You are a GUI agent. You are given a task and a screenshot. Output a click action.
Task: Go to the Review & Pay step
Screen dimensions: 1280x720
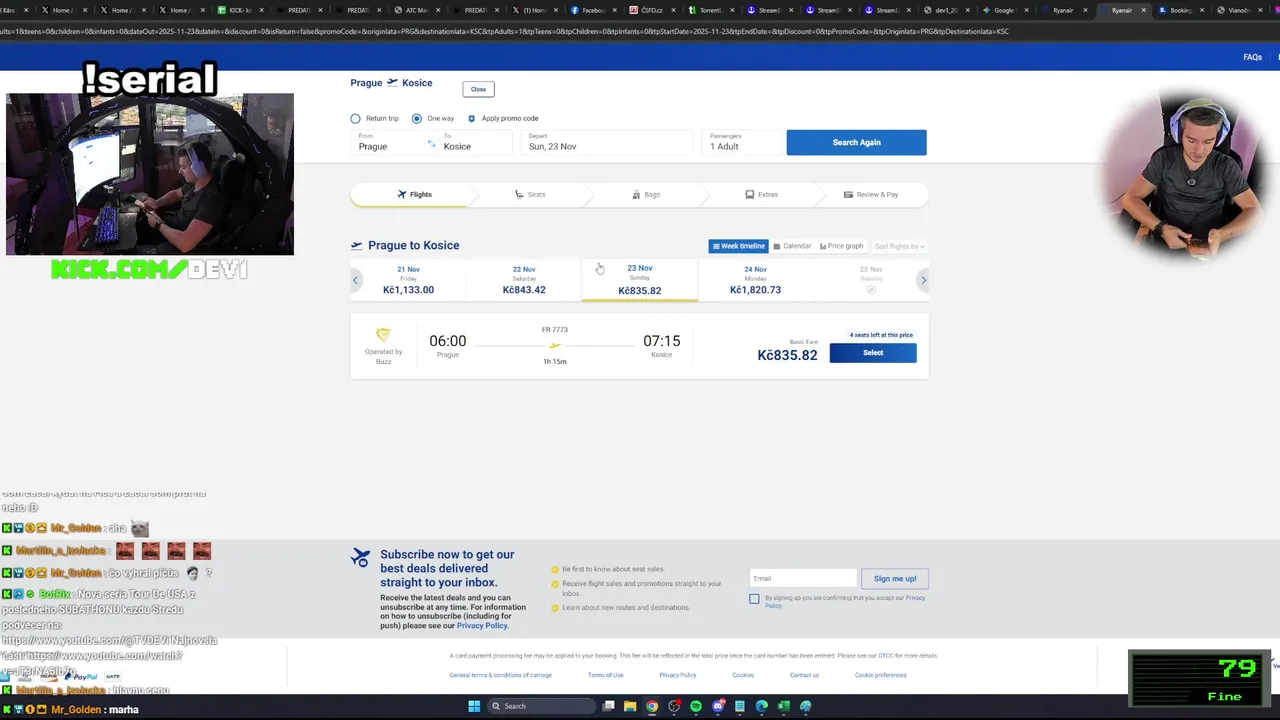coord(871,194)
